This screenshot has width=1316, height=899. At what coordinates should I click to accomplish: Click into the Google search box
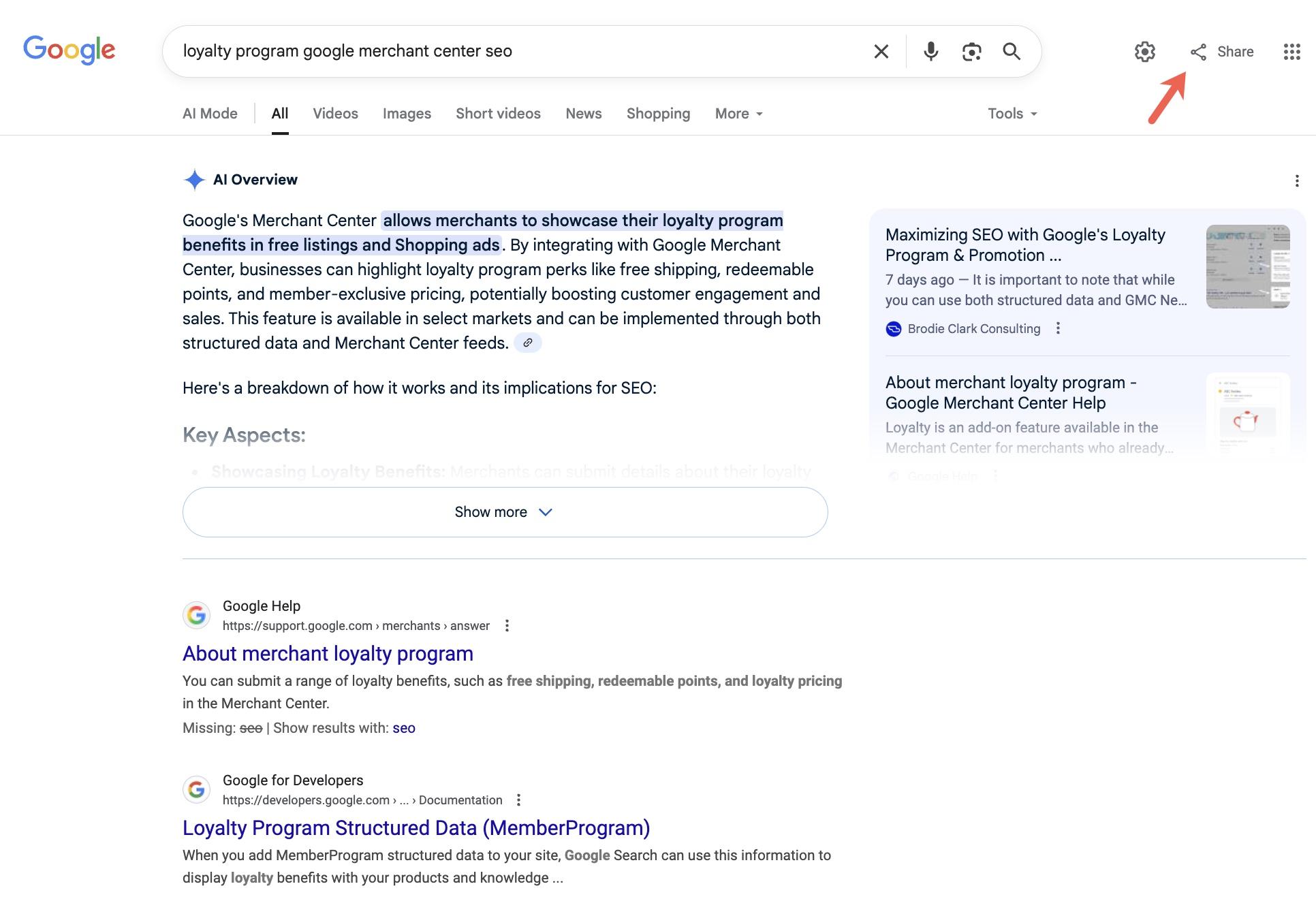click(x=518, y=51)
